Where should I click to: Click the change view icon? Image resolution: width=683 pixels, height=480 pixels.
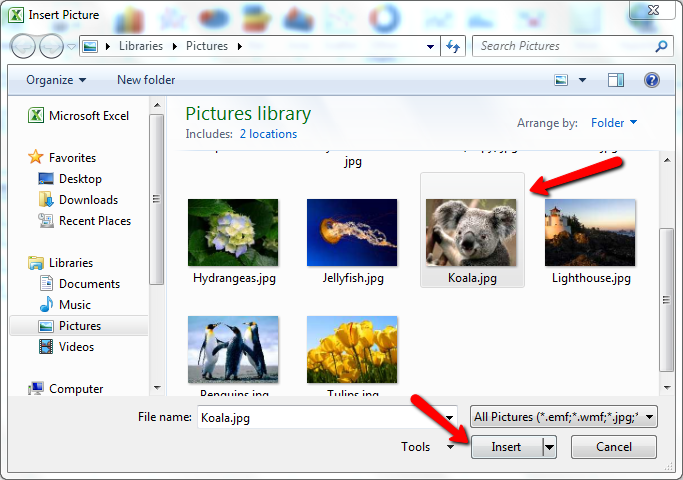[561, 80]
